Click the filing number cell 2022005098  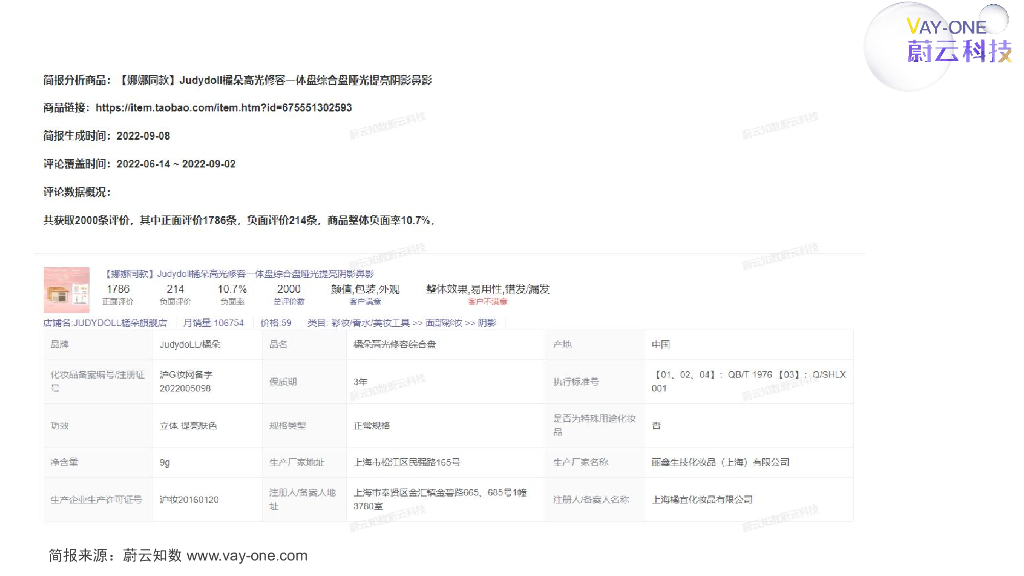click(x=208, y=381)
